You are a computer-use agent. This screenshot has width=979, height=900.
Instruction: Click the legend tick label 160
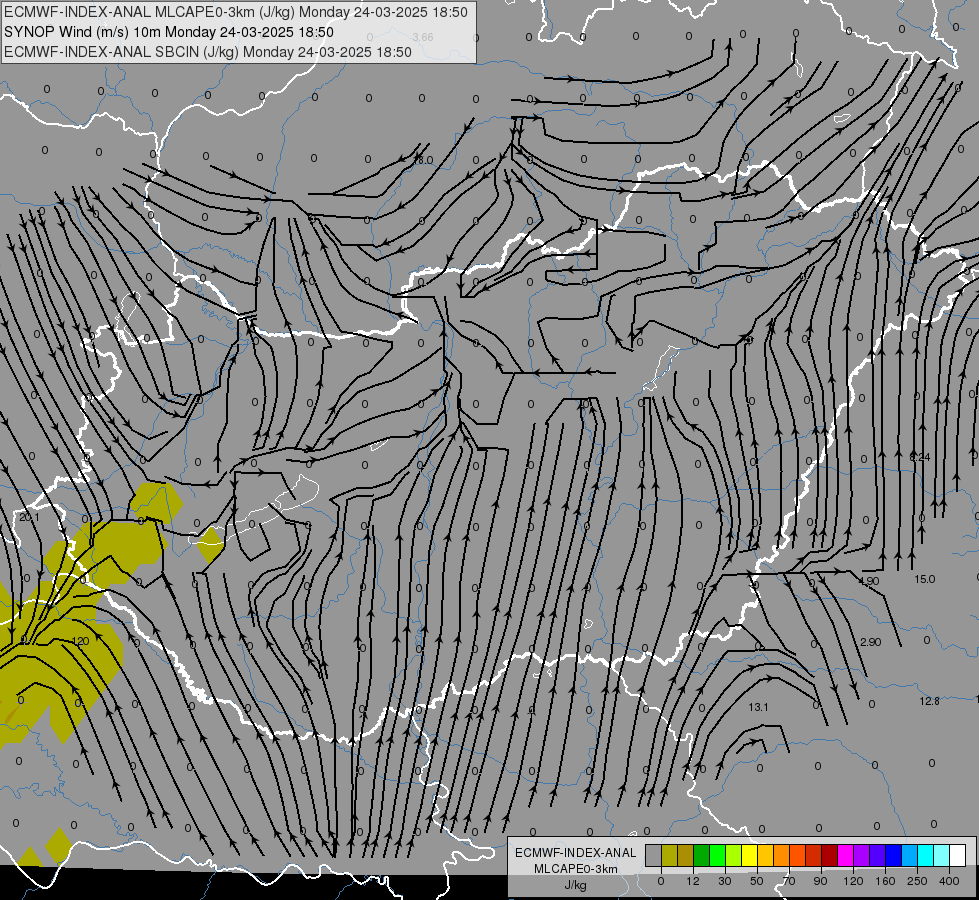click(885, 881)
